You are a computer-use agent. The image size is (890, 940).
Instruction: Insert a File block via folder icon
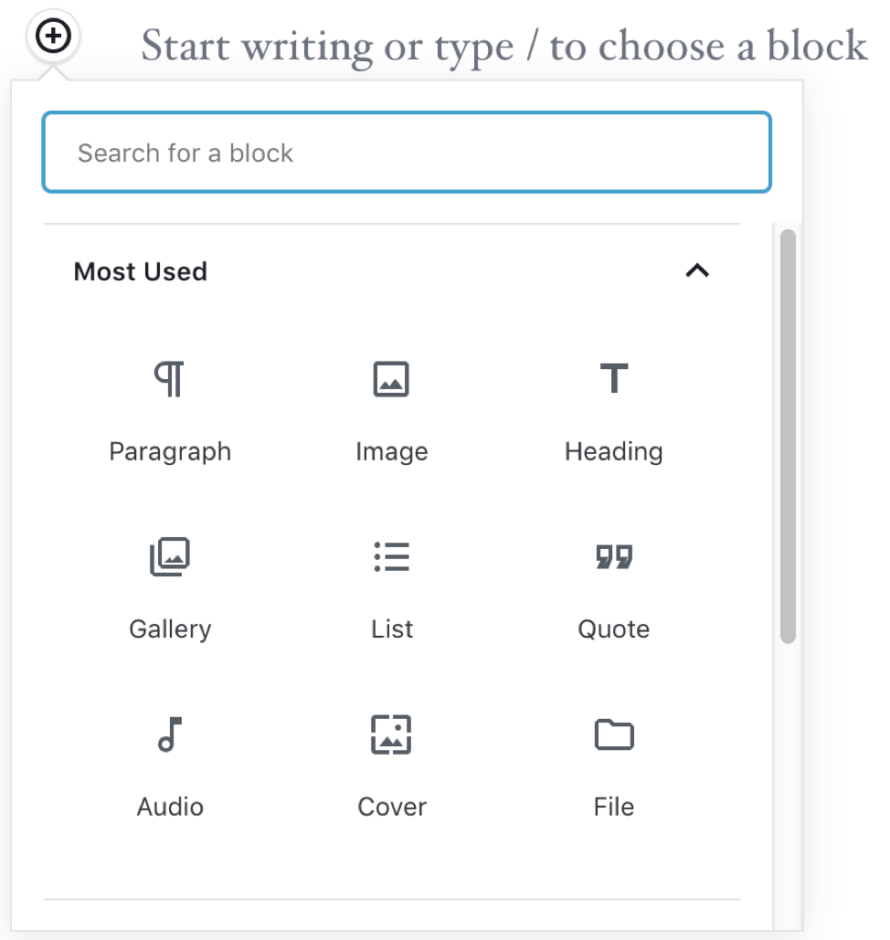pos(613,735)
